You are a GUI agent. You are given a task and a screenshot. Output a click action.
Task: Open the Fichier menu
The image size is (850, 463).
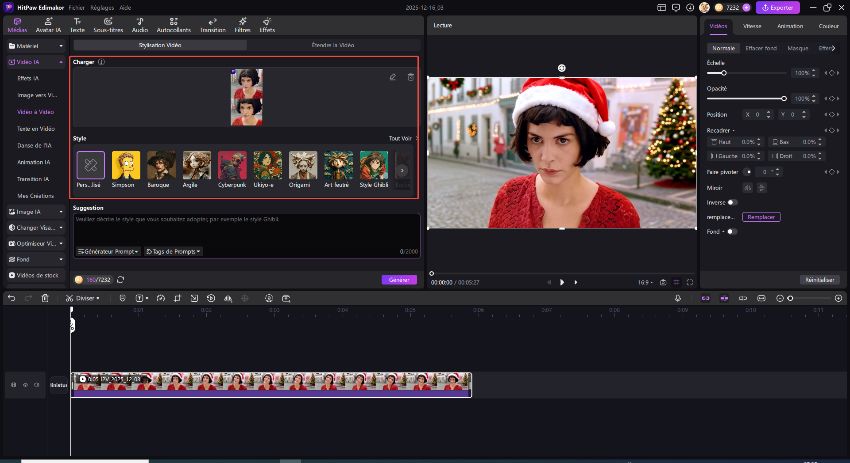[x=77, y=7]
